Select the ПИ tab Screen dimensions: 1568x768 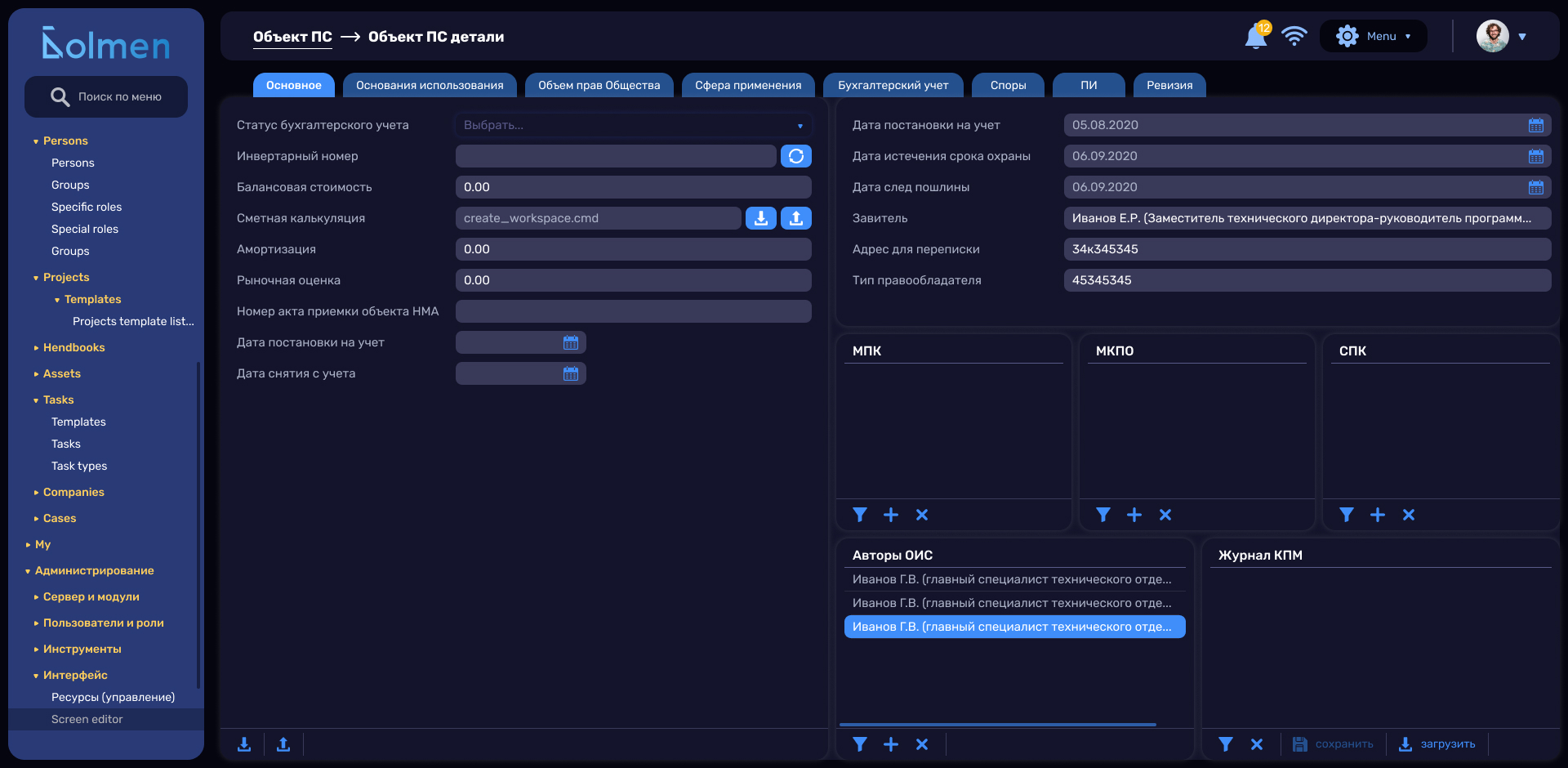pos(1089,85)
